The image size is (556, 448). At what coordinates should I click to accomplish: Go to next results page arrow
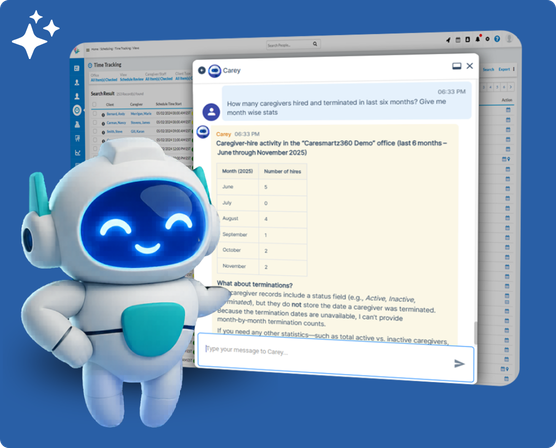(x=511, y=87)
